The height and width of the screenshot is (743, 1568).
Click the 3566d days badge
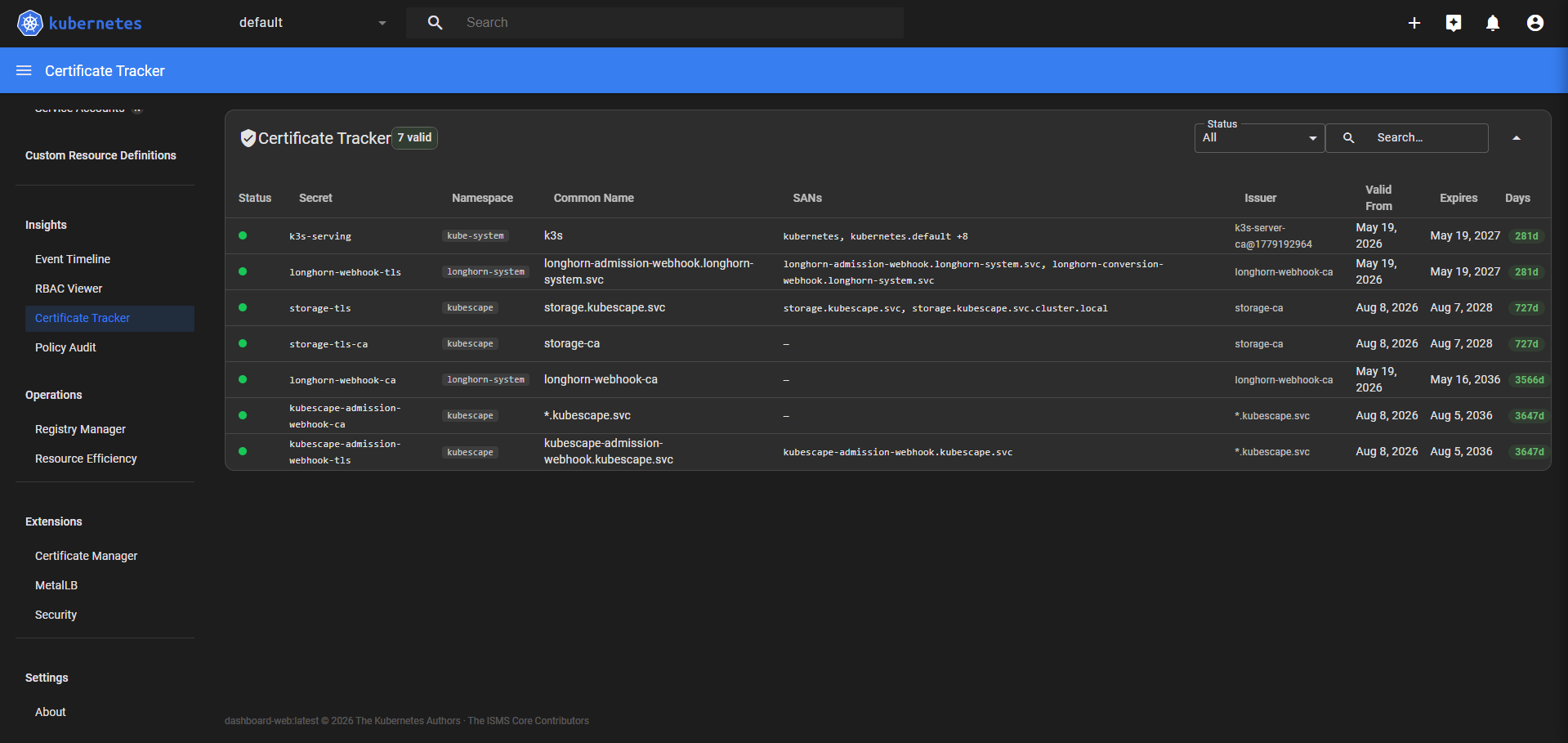tap(1530, 380)
